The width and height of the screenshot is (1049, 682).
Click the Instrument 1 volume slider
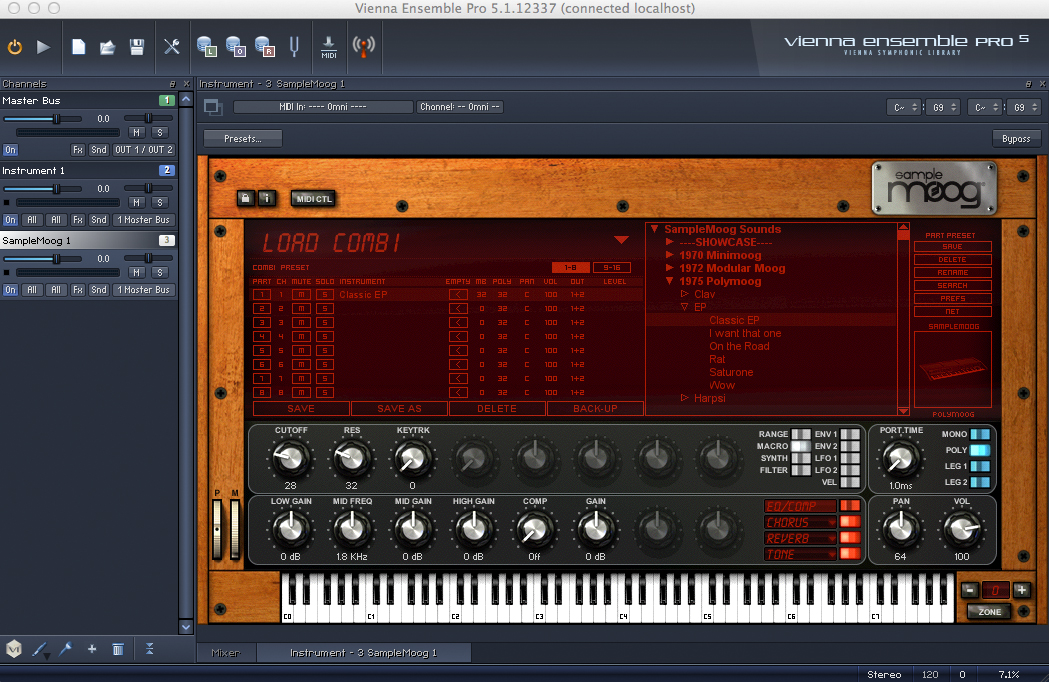pos(56,188)
